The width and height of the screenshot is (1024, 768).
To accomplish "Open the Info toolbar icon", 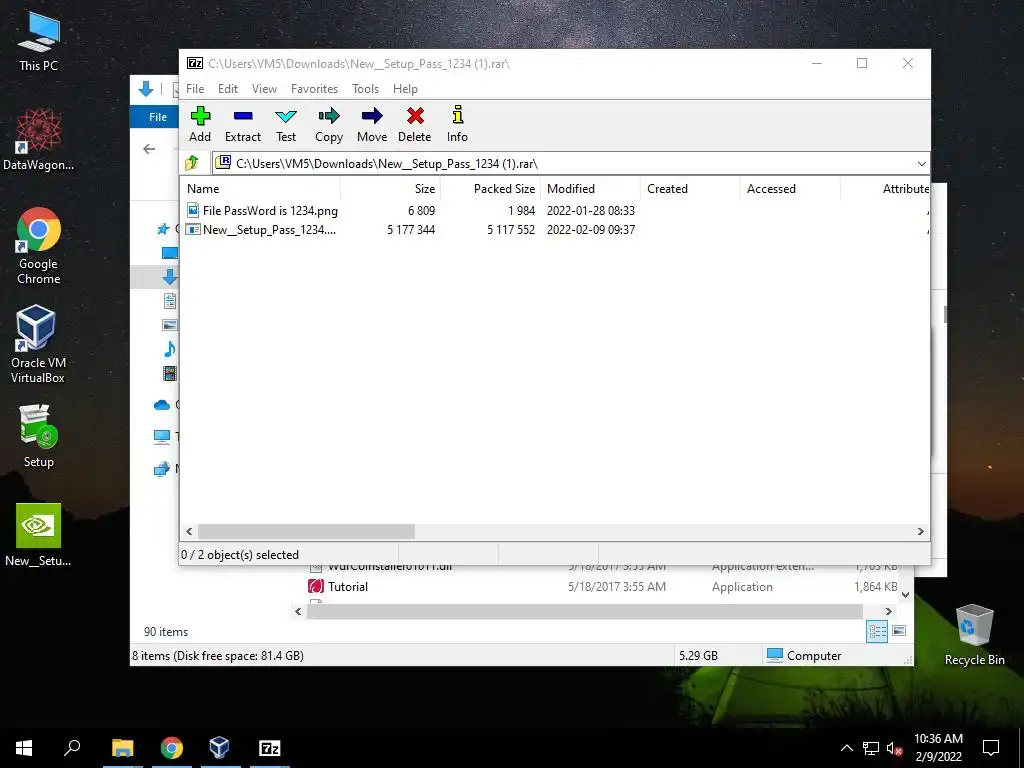I will point(457,124).
